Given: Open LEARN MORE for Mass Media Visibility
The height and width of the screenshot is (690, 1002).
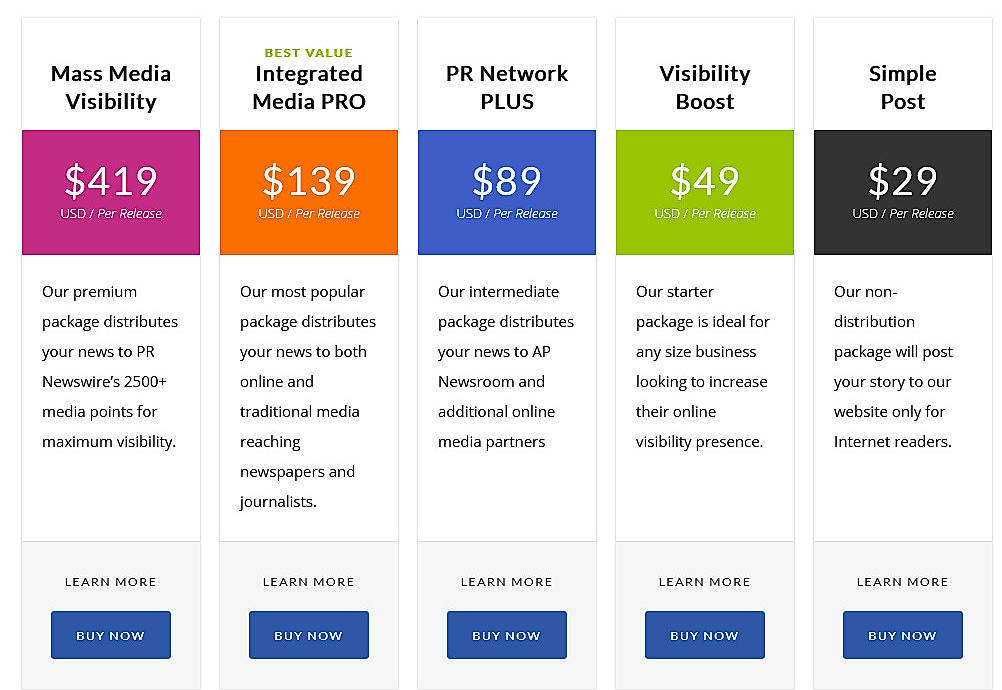Looking at the screenshot, I should pos(110,581).
